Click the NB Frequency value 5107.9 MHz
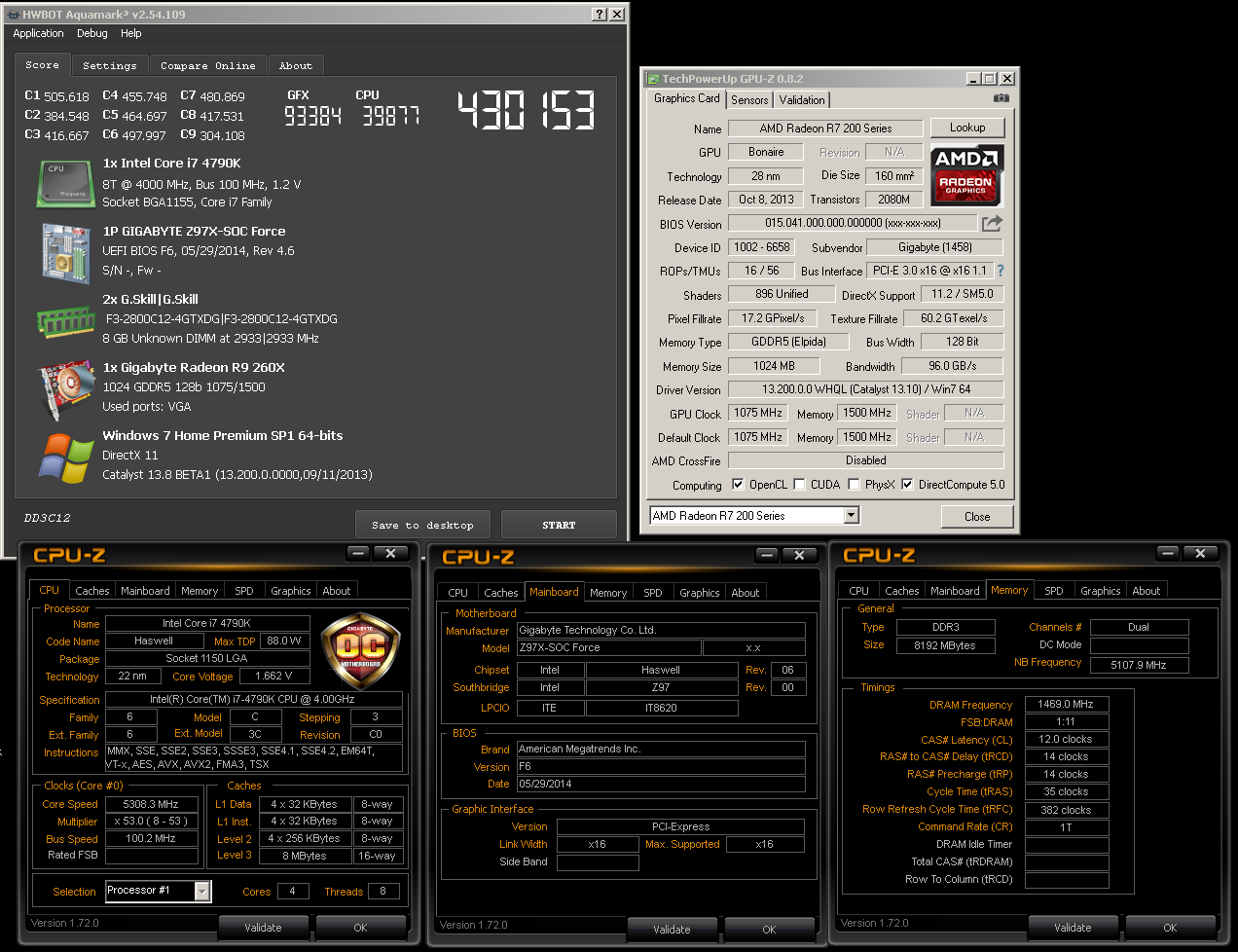Screen dimensions: 1238x952 [1139, 665]
